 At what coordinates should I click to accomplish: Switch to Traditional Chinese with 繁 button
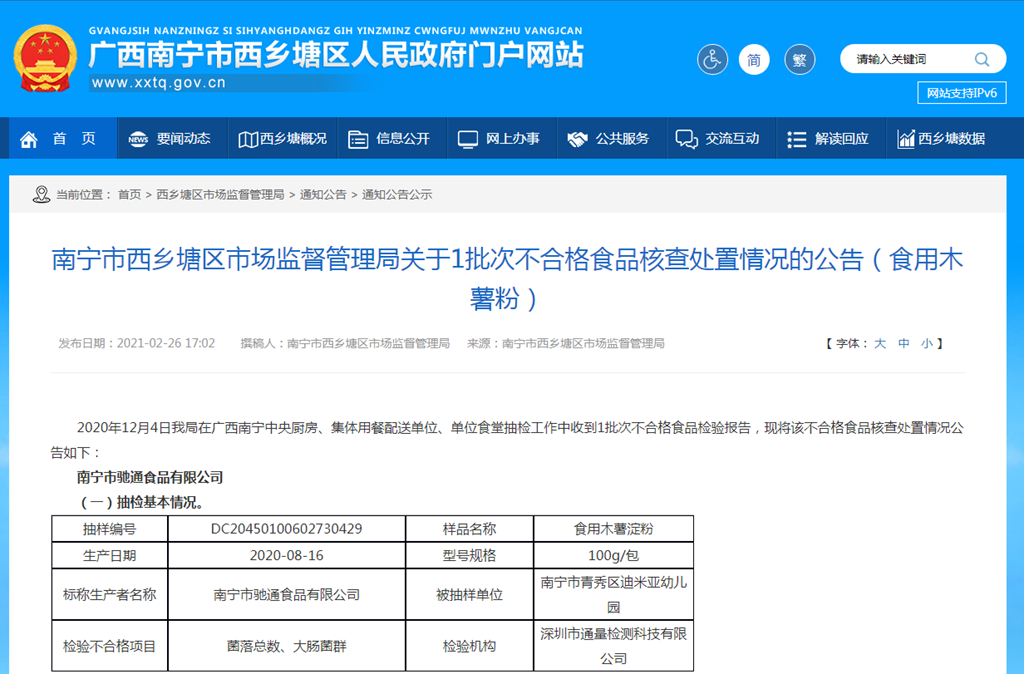(x=799, y=60)
